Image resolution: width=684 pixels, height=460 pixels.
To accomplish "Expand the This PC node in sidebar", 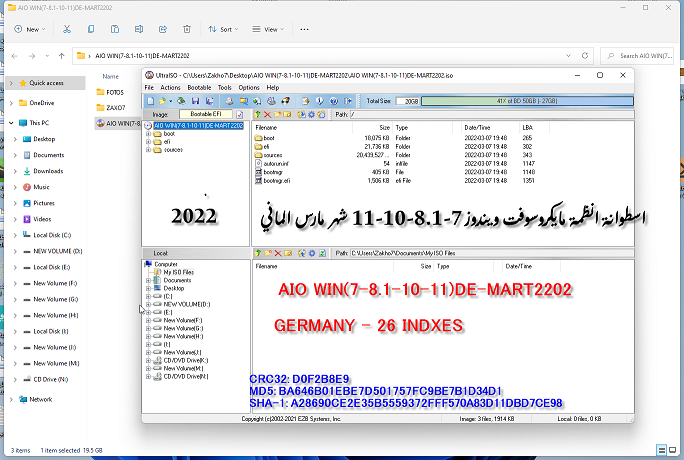I will (x=12, y=123).
